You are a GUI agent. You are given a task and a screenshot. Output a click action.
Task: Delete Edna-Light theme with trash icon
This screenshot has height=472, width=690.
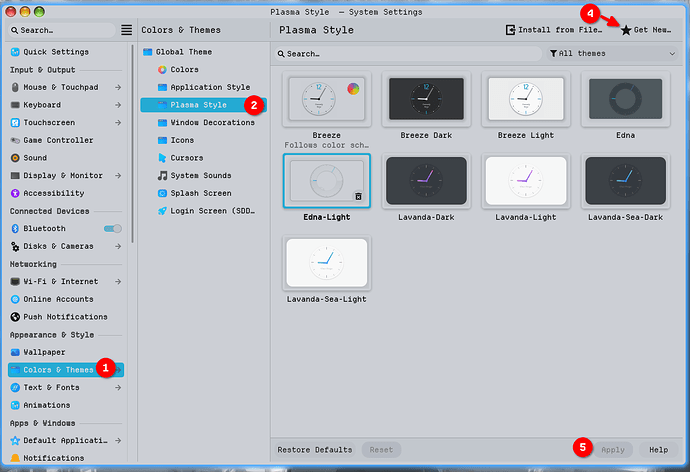(x=359, y=197)
